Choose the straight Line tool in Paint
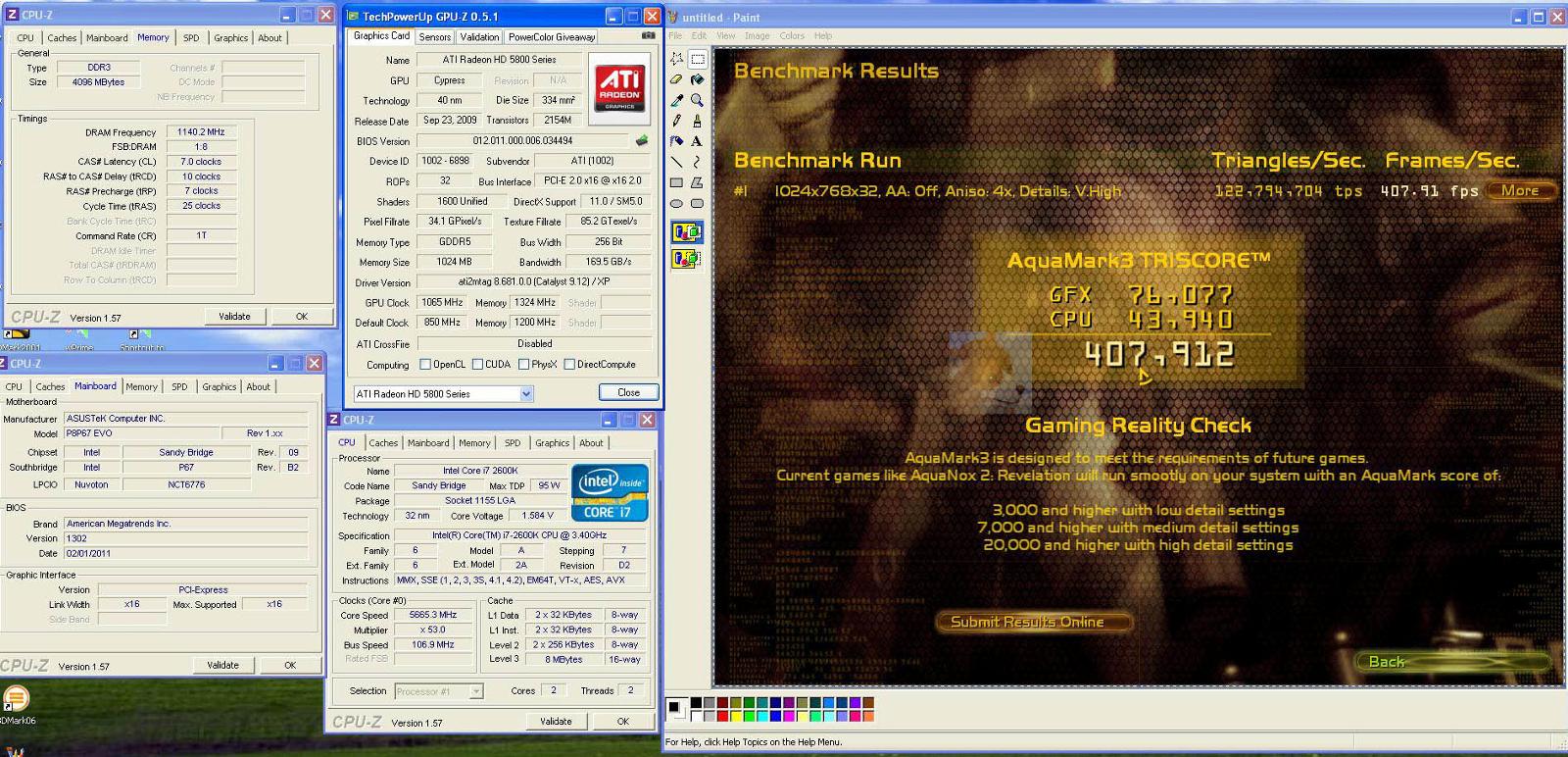The height and width of the screenshot is (757, 1568). pos(676,162)
